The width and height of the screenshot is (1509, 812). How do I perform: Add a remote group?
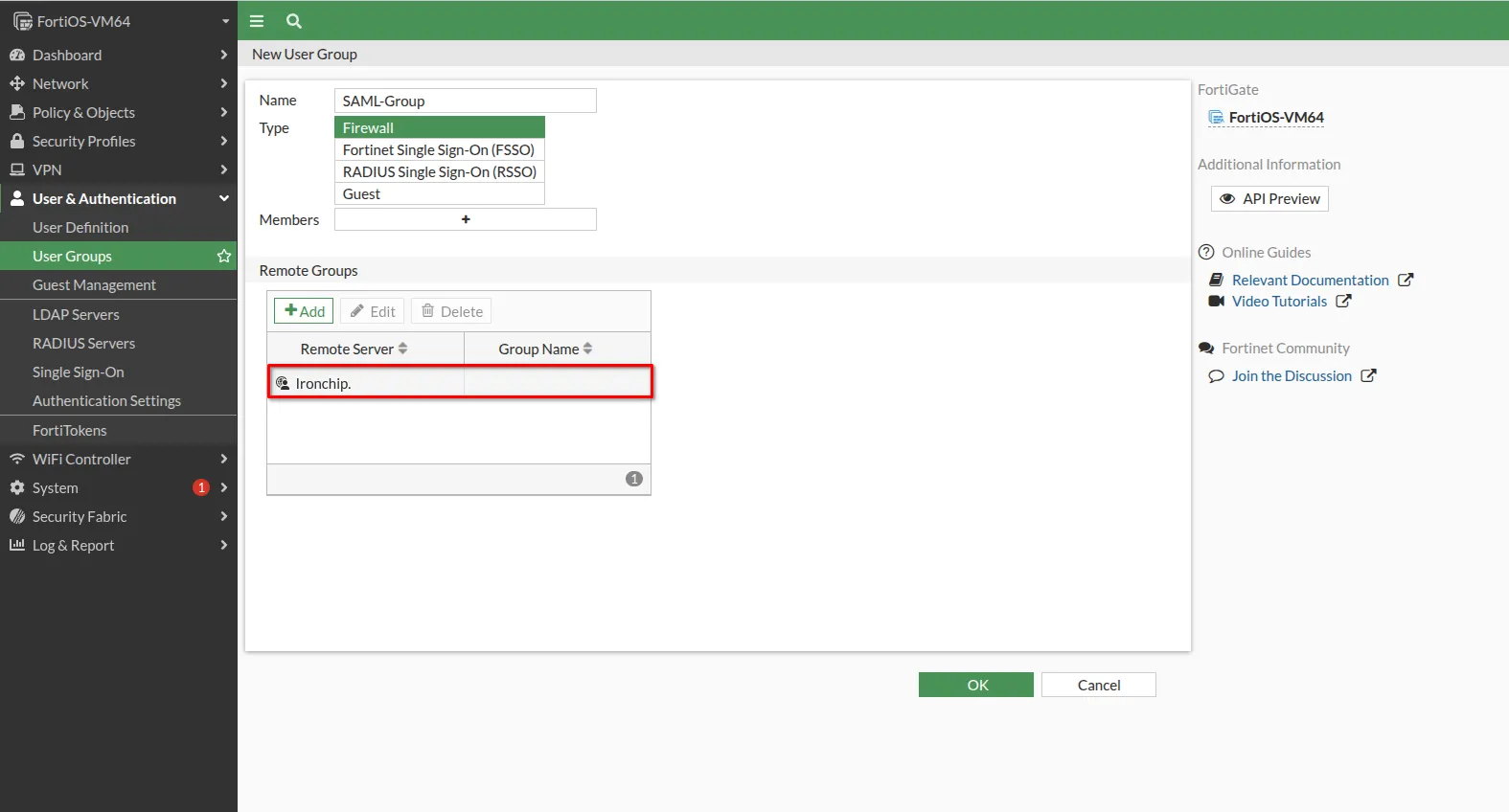pyautogui.click(x=305, y=311)
